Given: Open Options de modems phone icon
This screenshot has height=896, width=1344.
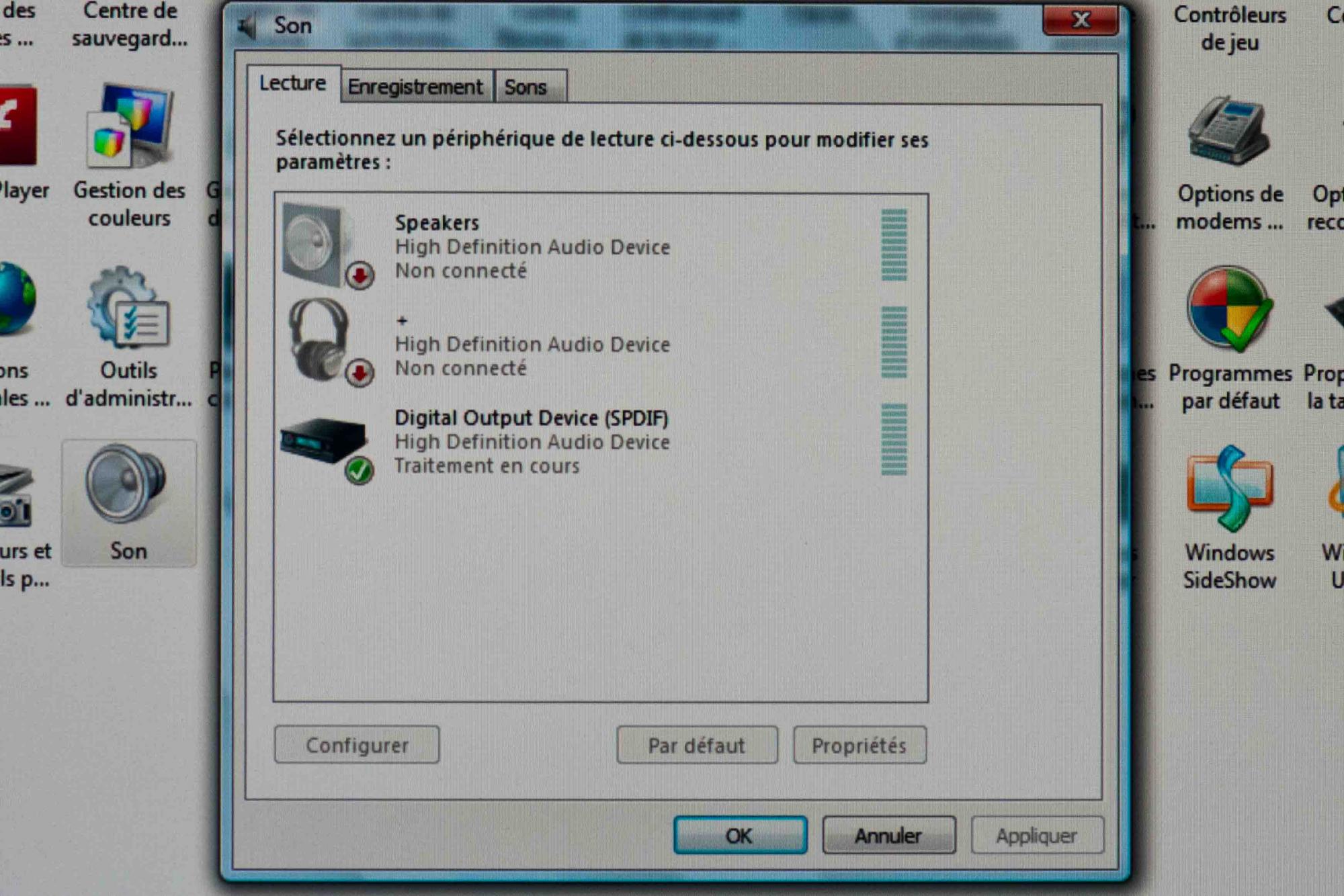Looking at the screenshot, I should pyautogui.click(x=1229, y=130).
